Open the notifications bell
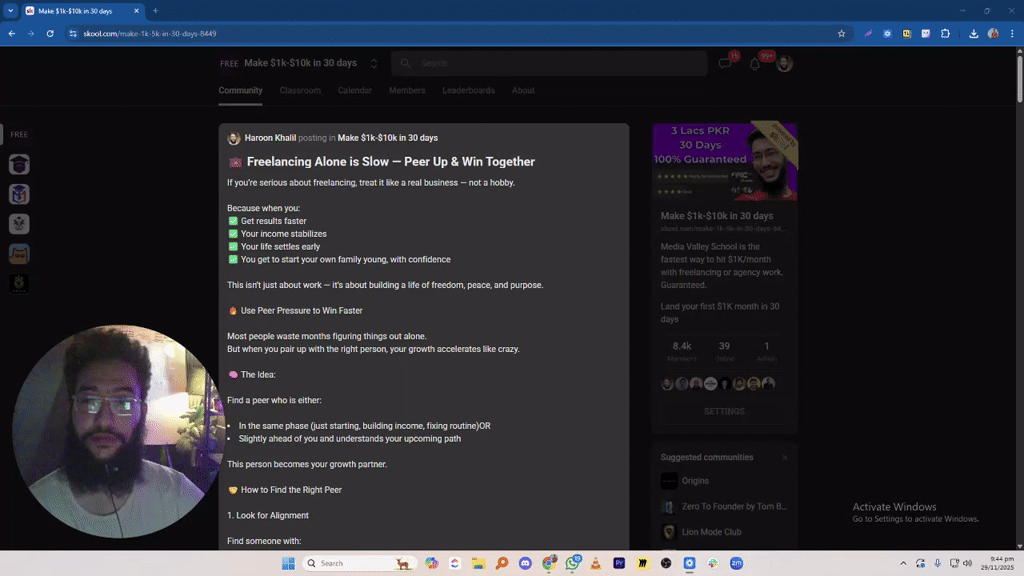The height and width of the screenshot is (576, 1024). point(754,63)
